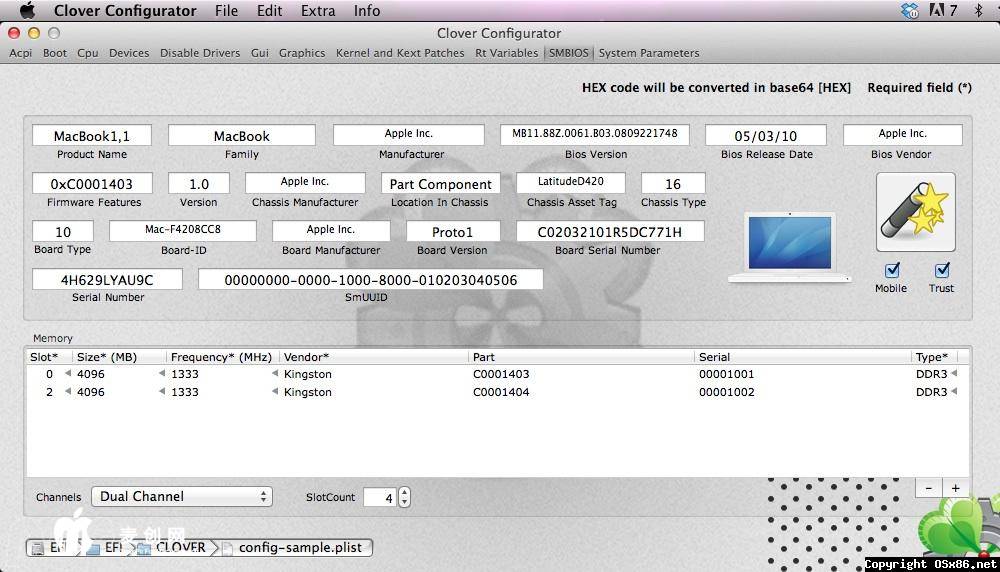Click the CLOVER folder in path bar
The width and height of the screenshot is (1000, 572).
coord(180,547)
